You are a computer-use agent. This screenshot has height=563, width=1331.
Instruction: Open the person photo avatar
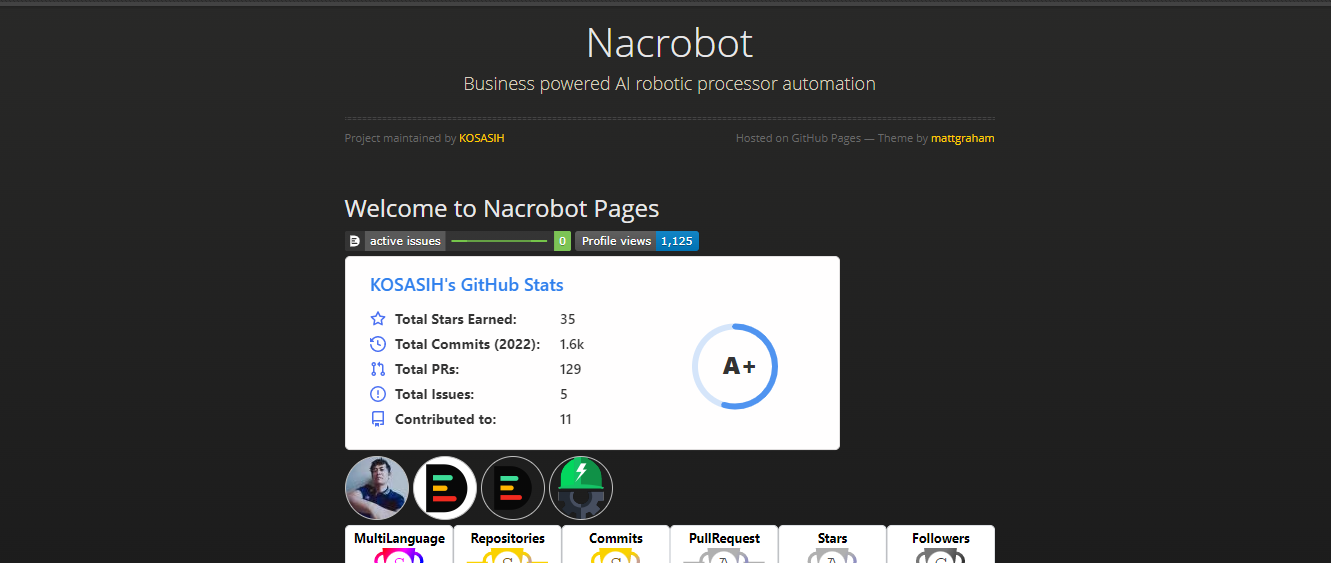[377, 488]
